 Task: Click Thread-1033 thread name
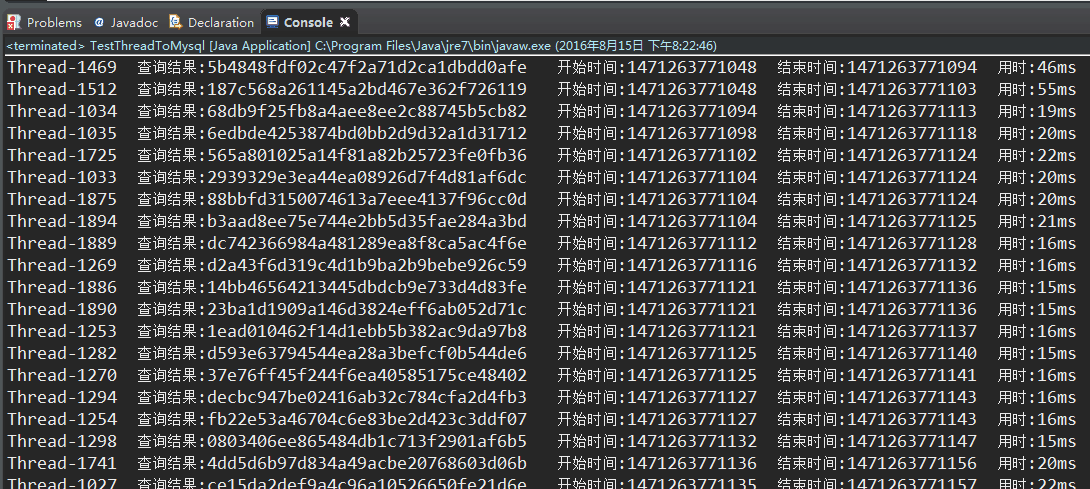click(x=62, y=177)
